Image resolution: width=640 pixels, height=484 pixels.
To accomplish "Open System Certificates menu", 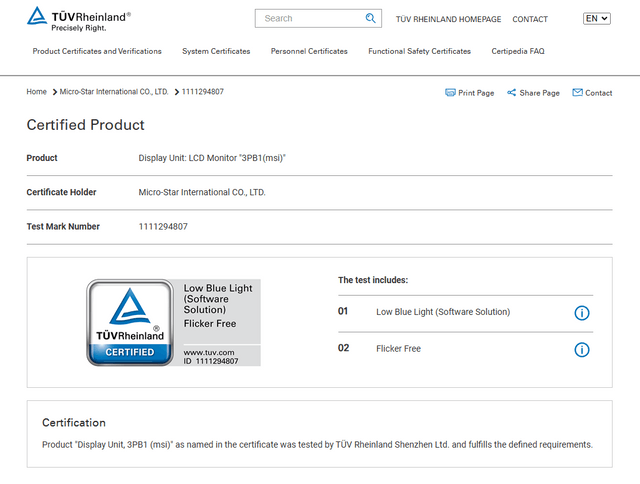I will click(x=216, y=51).
